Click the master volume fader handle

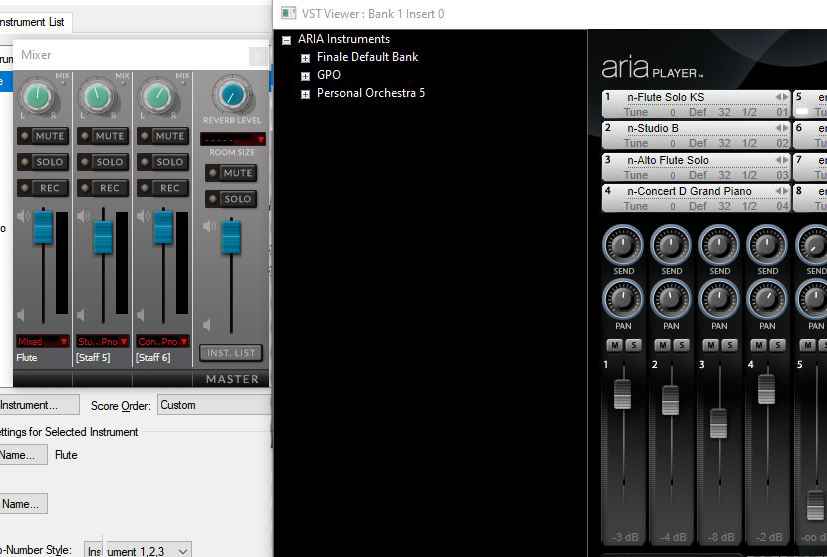231,236
